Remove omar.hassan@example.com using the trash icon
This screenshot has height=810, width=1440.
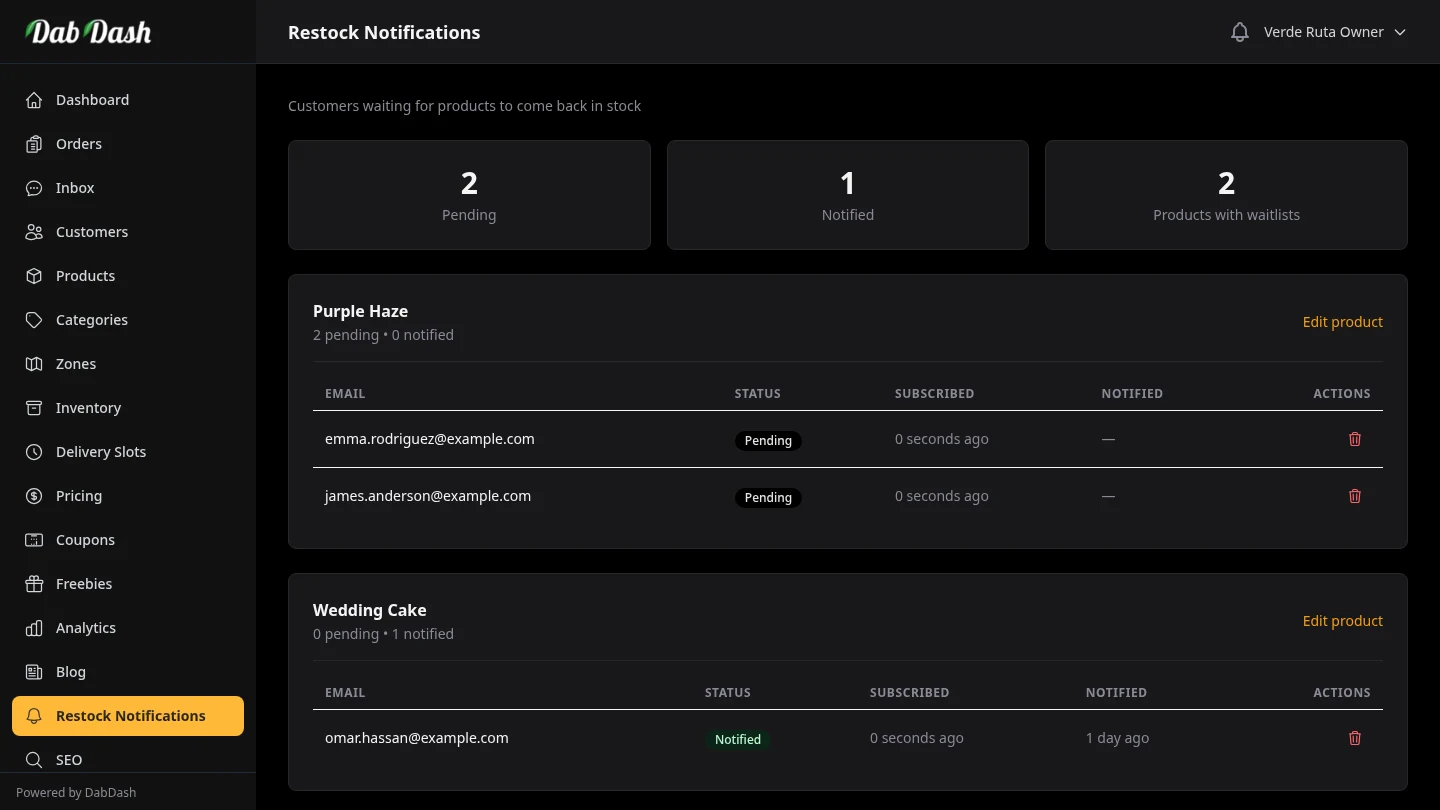(1355, 738)
